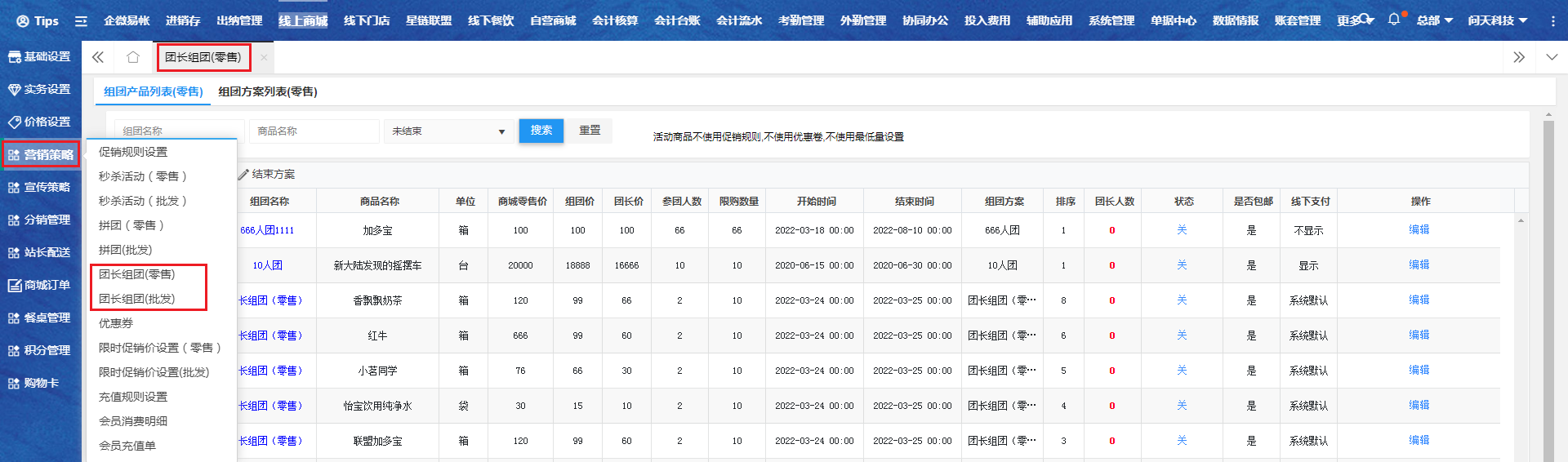Click the notification bell icon
Image resolution: width=1568 pixels, height=462 pixels.
(x=1393, y=20)
